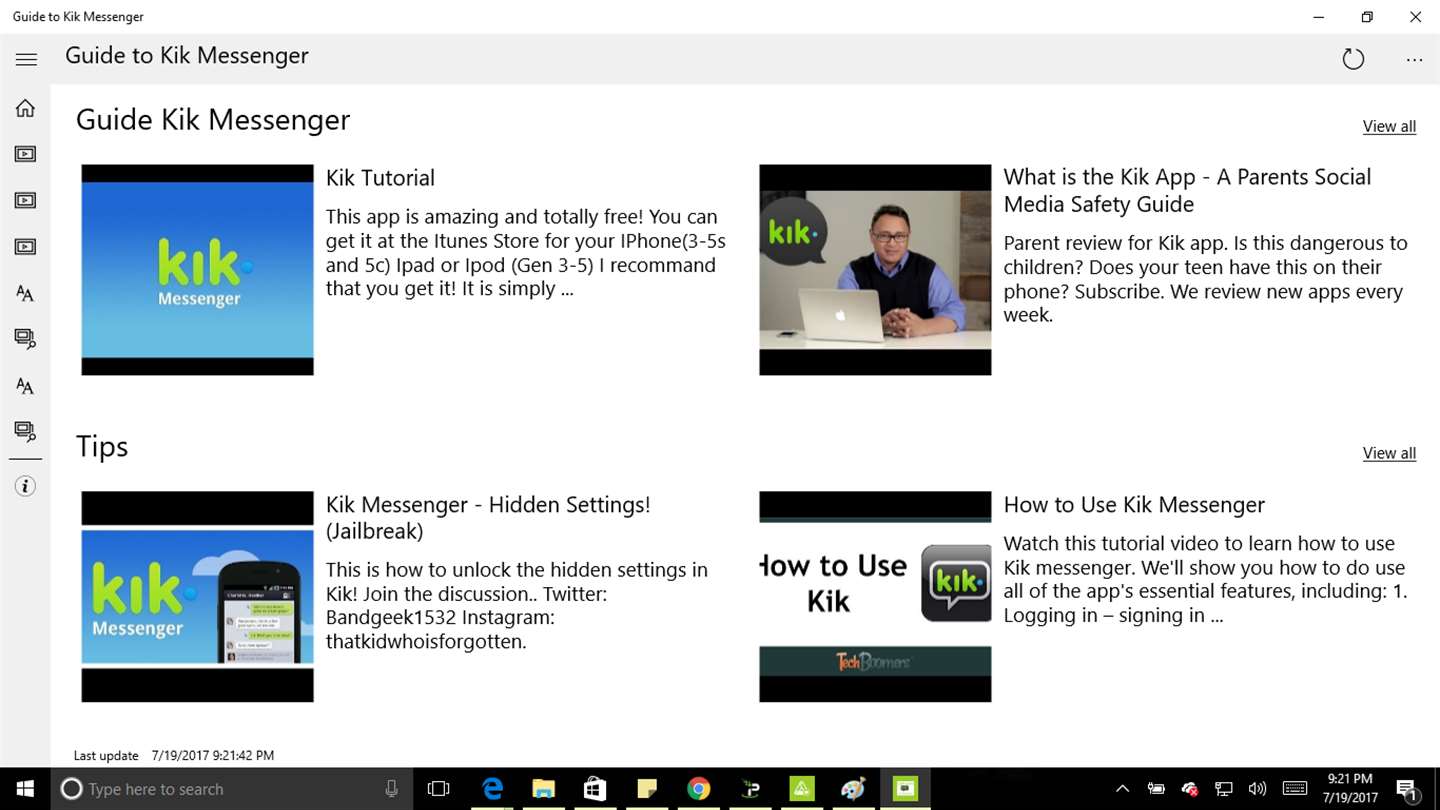Go to Home in the sidebar
Screen dimensions: 1440x810
[25, 108]
